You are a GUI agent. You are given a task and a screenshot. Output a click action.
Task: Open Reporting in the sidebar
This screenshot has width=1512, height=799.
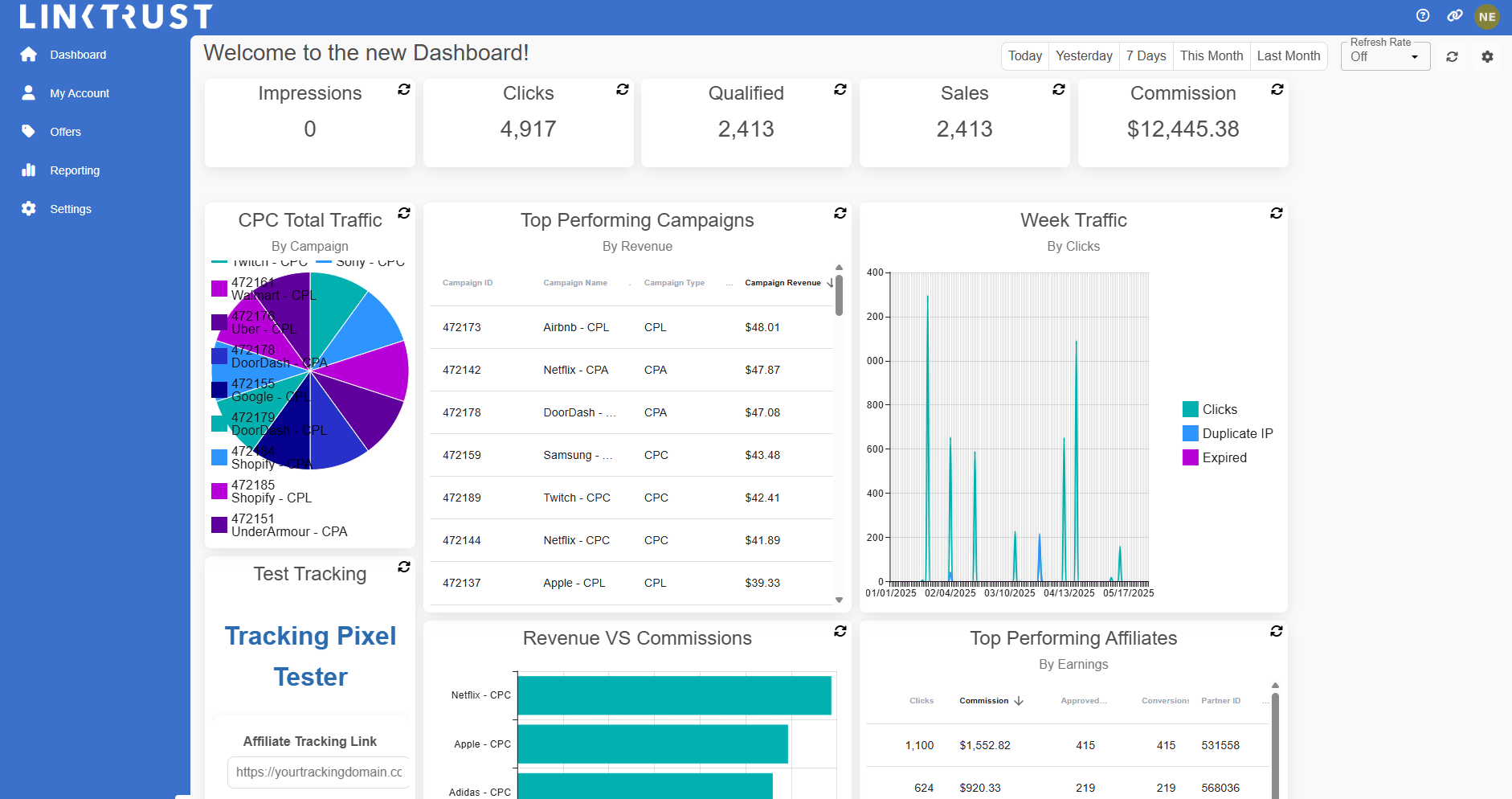(75, 170)
